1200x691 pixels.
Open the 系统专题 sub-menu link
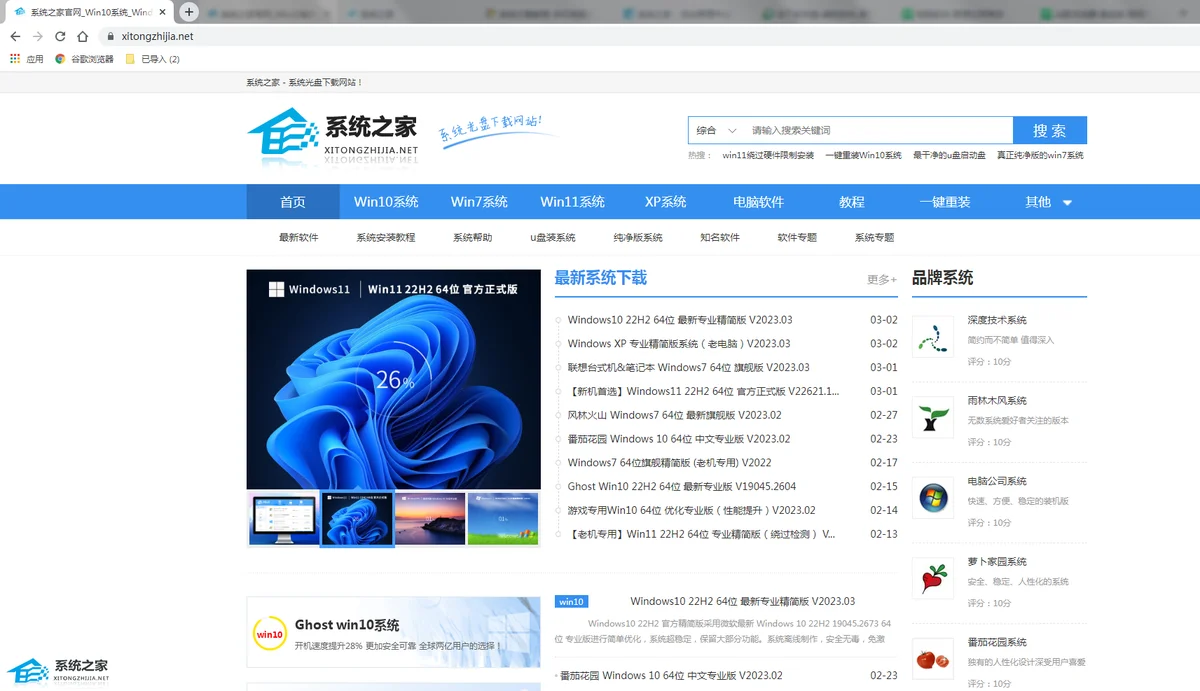coord(874,238)
